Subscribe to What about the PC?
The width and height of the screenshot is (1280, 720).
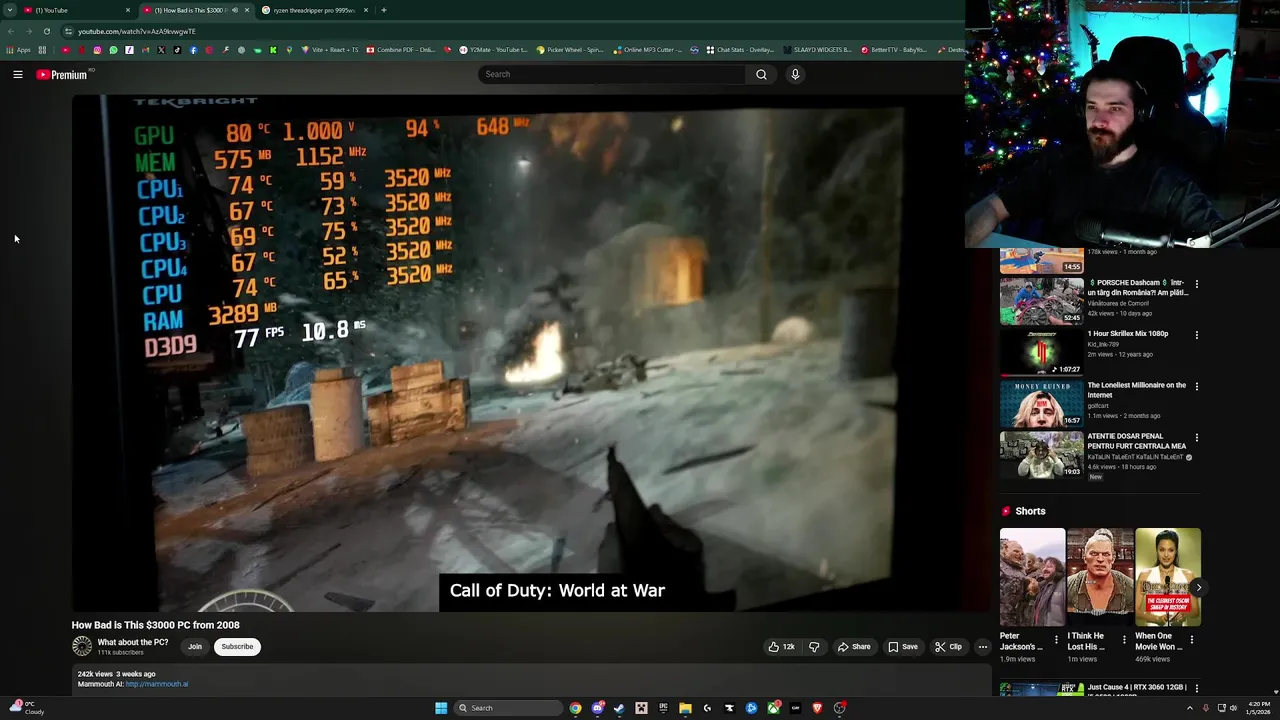[x=237, y=647]
